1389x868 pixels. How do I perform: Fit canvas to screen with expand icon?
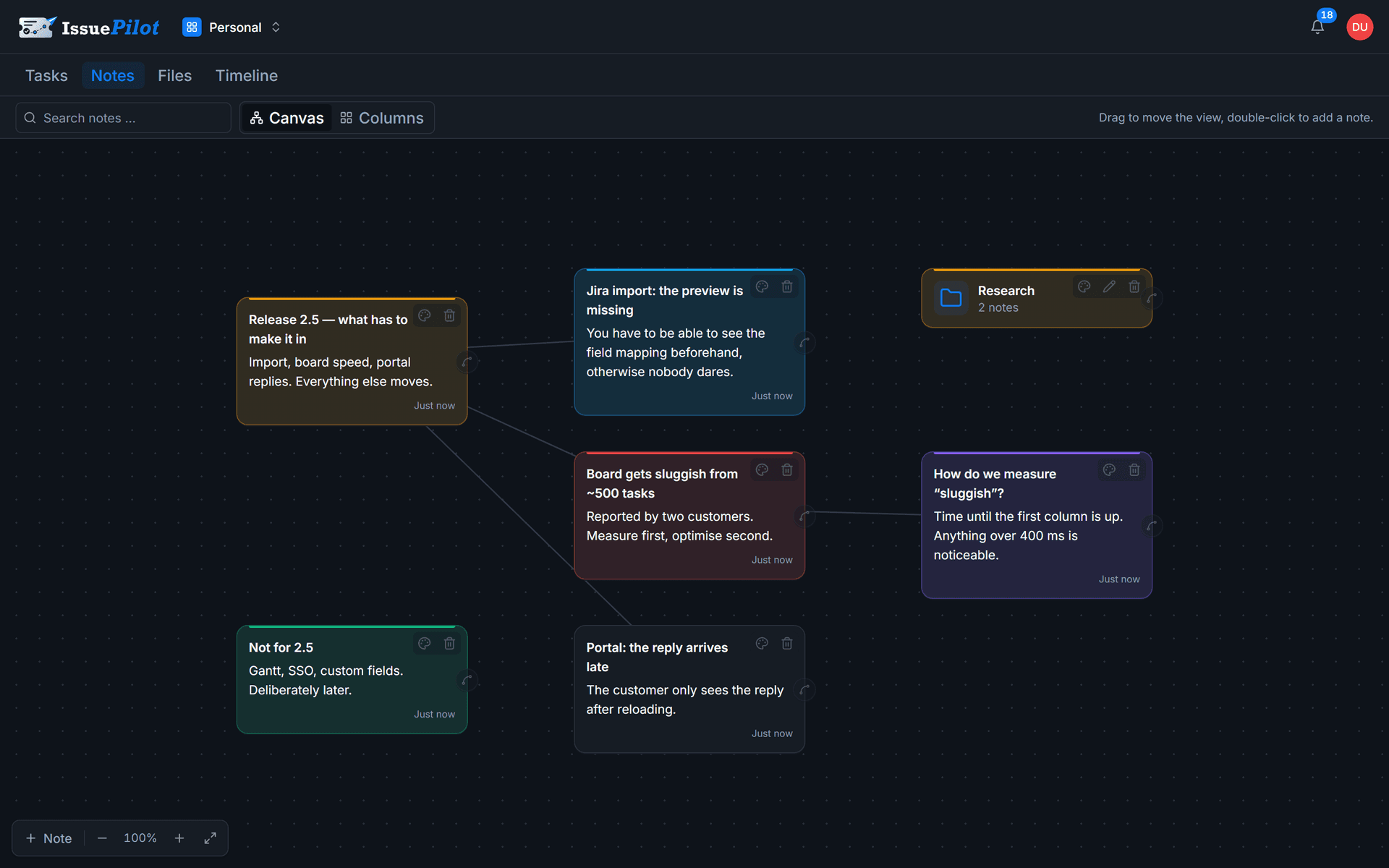210,838
